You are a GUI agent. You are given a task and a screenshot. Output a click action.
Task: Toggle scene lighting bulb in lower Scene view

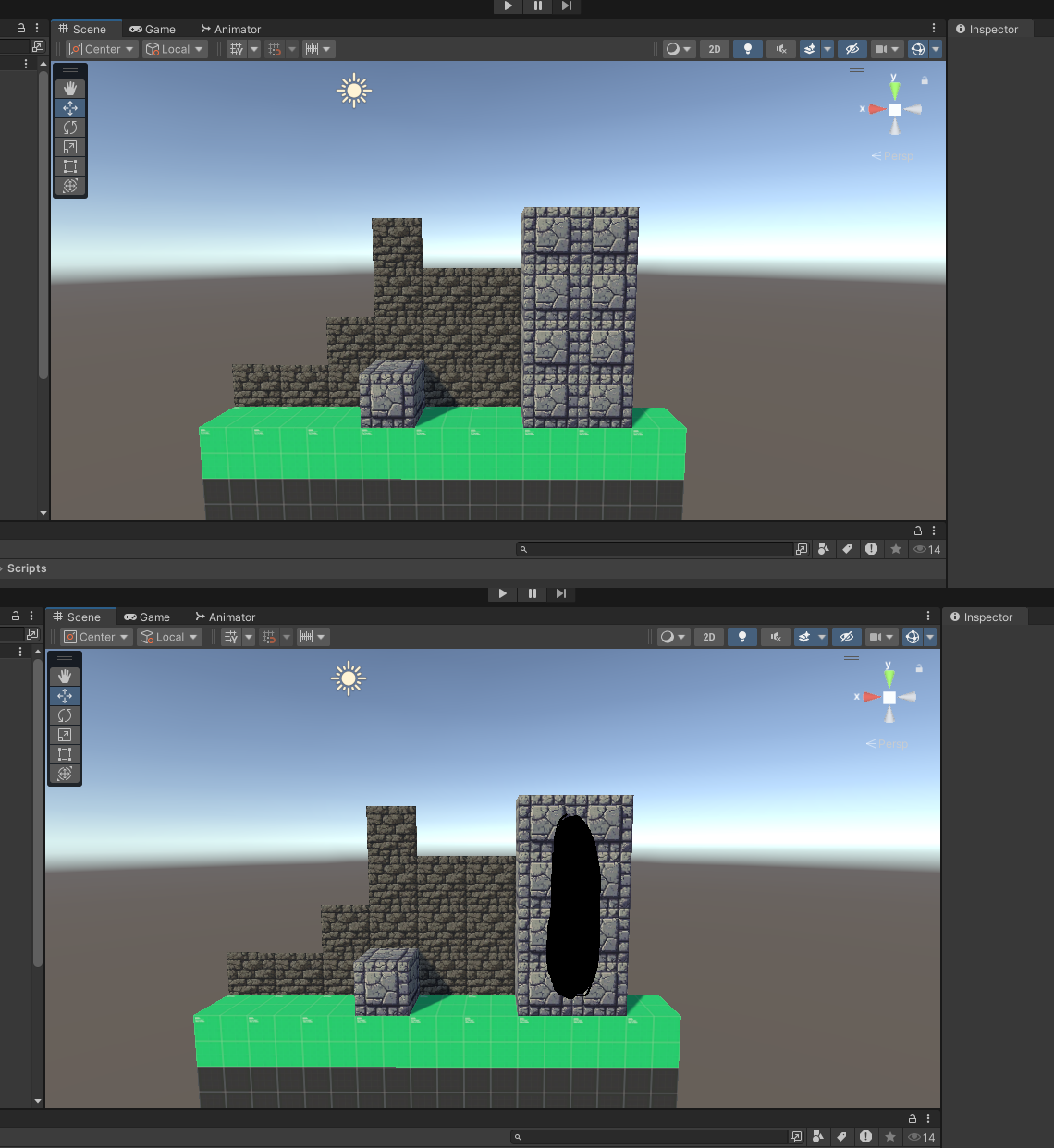(742, 637)
